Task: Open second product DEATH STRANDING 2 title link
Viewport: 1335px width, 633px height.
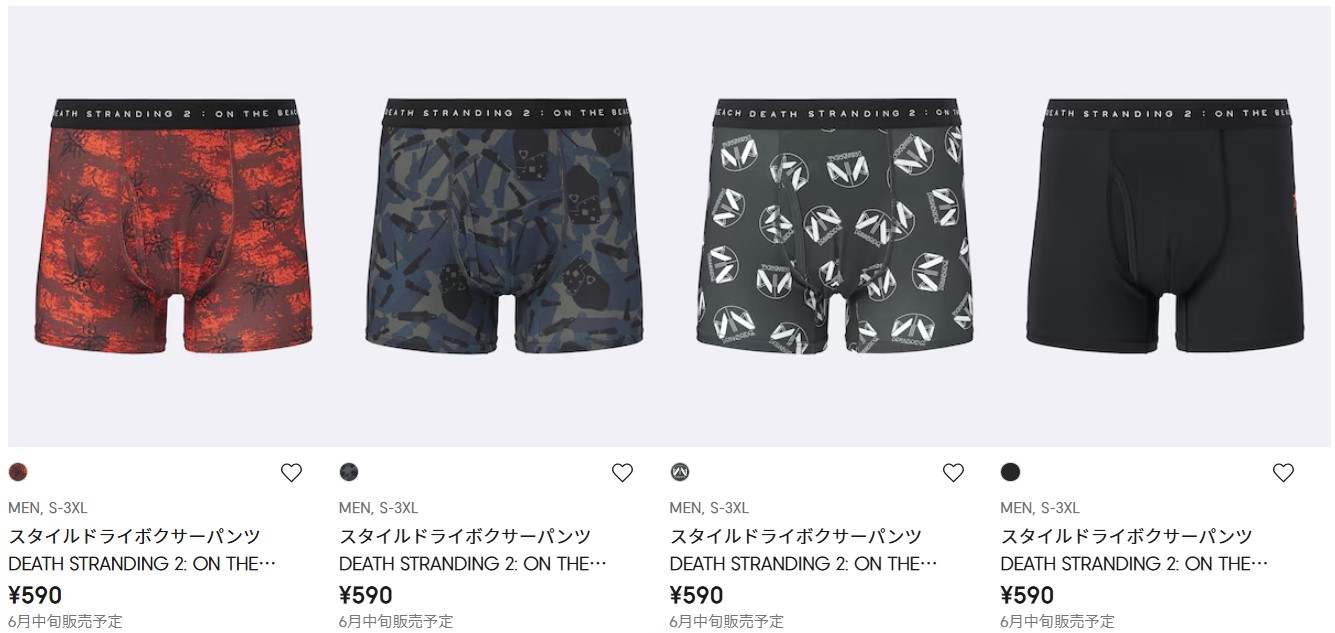Action: (x=473, y=564)
